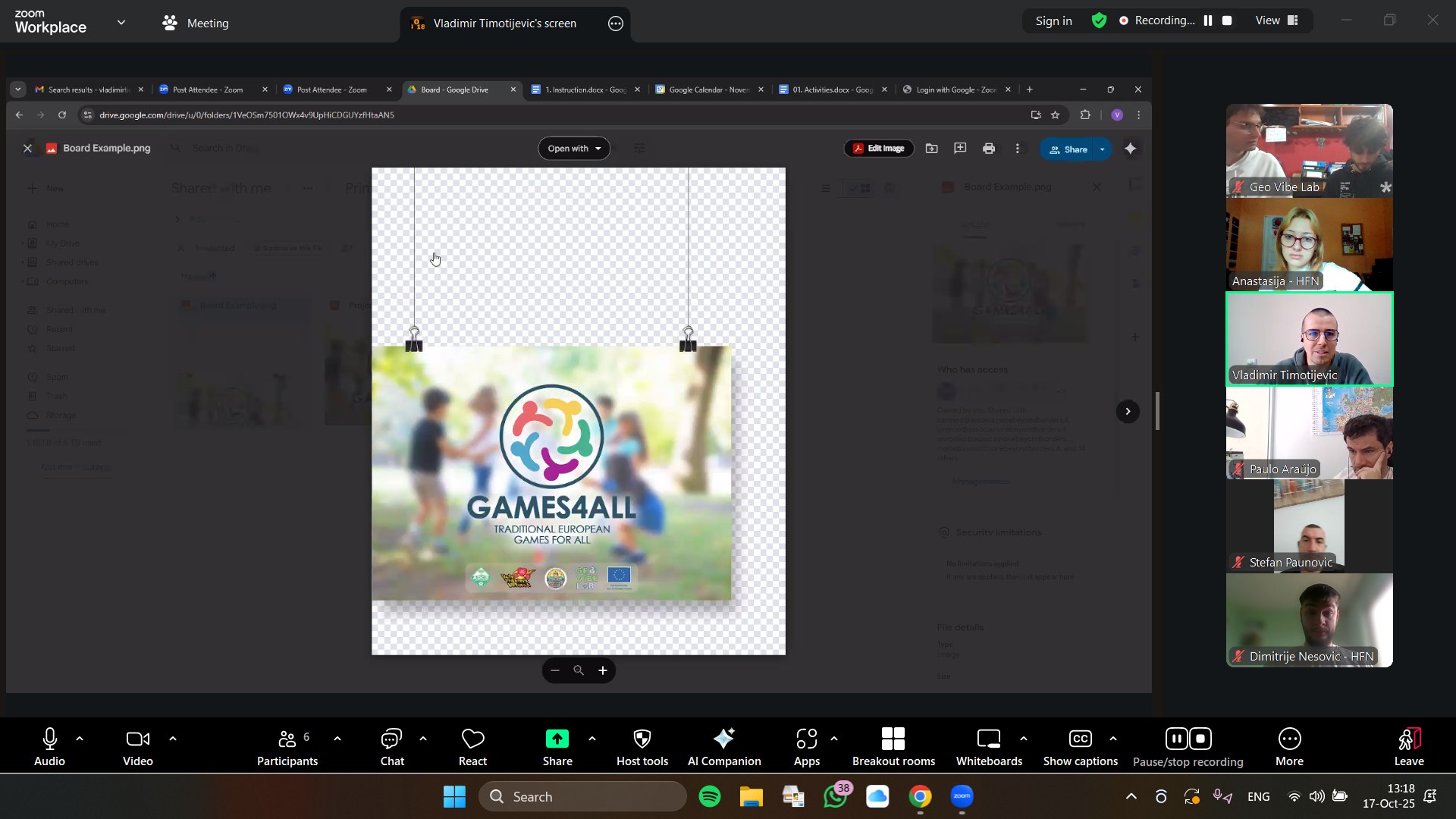
Task: Zoom out of the image preview
Action: tap(555, 670)
